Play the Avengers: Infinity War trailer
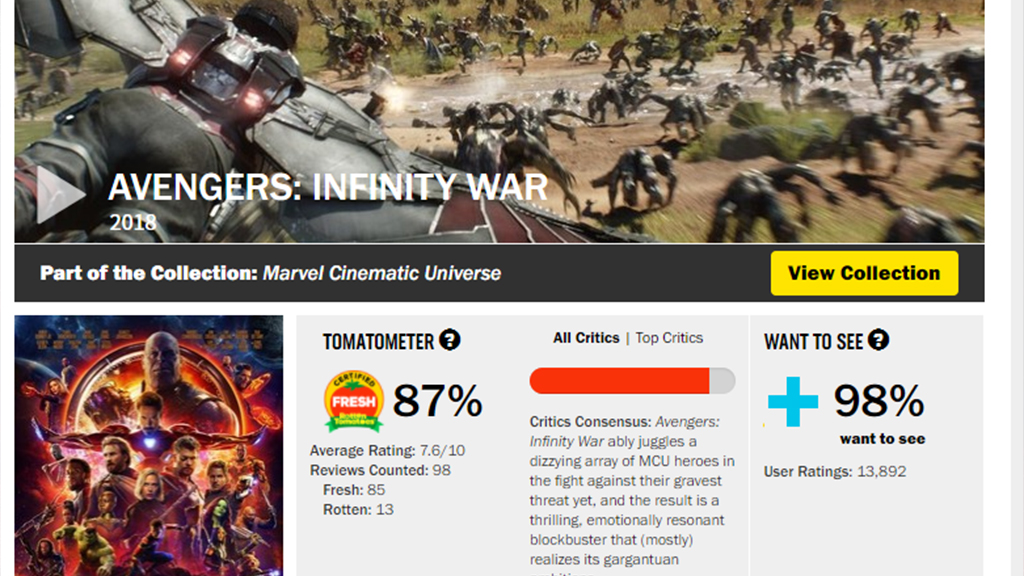 (x=59, y=195)
